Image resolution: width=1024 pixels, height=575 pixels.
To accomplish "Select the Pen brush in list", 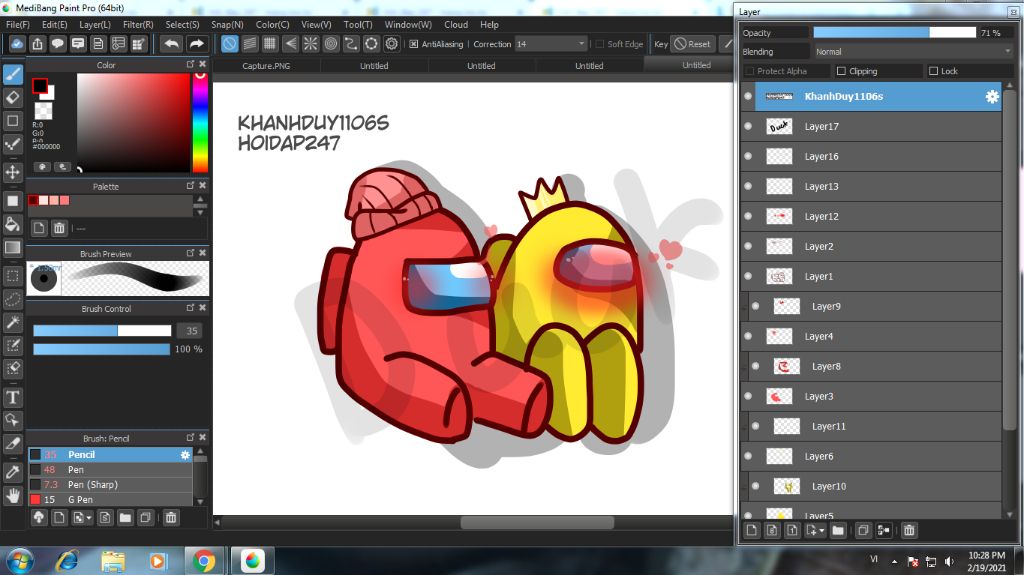I will click(x=110, y=470).
